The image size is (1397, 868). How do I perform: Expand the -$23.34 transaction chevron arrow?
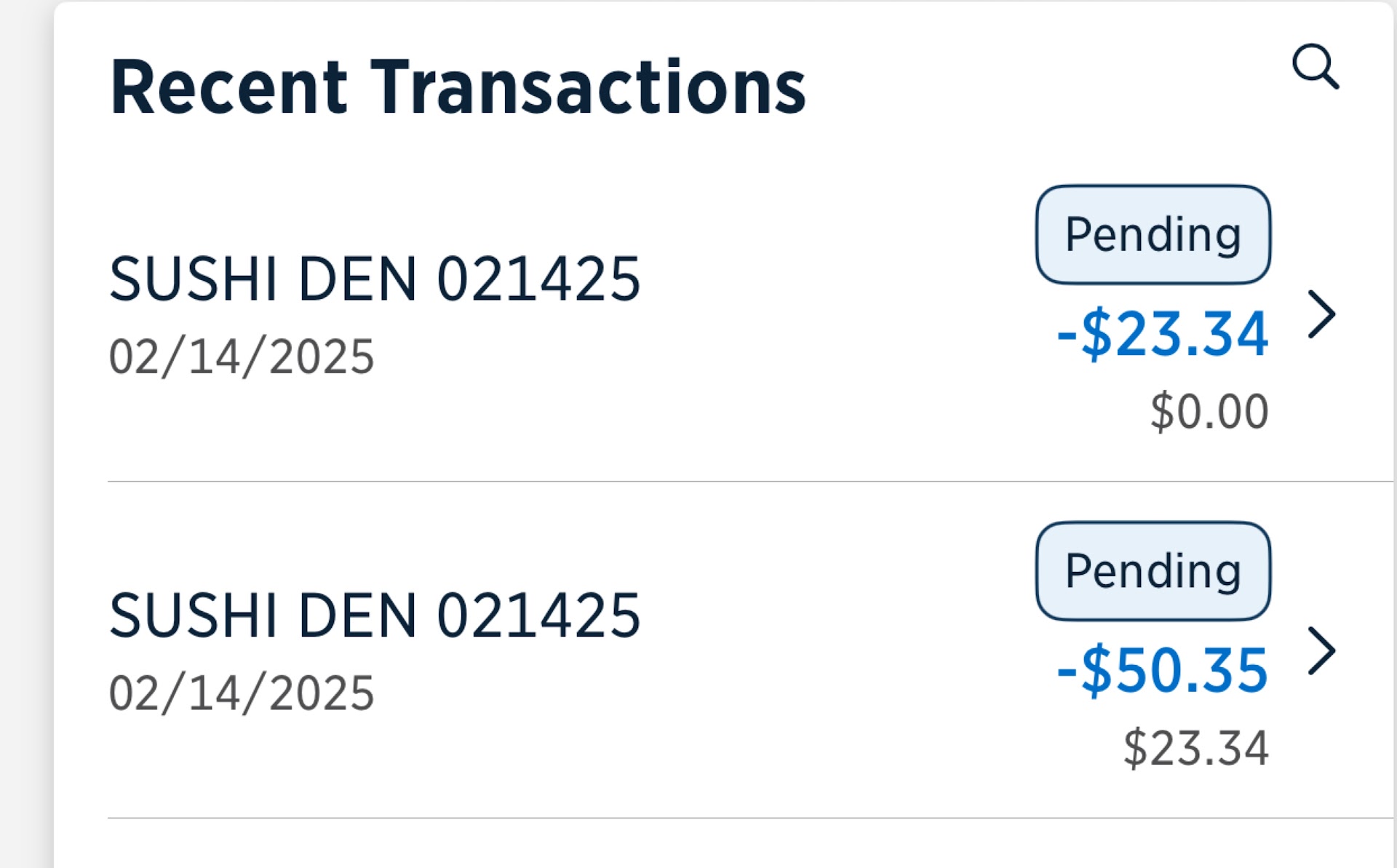pyautogui.click(x=1321, y=314)
